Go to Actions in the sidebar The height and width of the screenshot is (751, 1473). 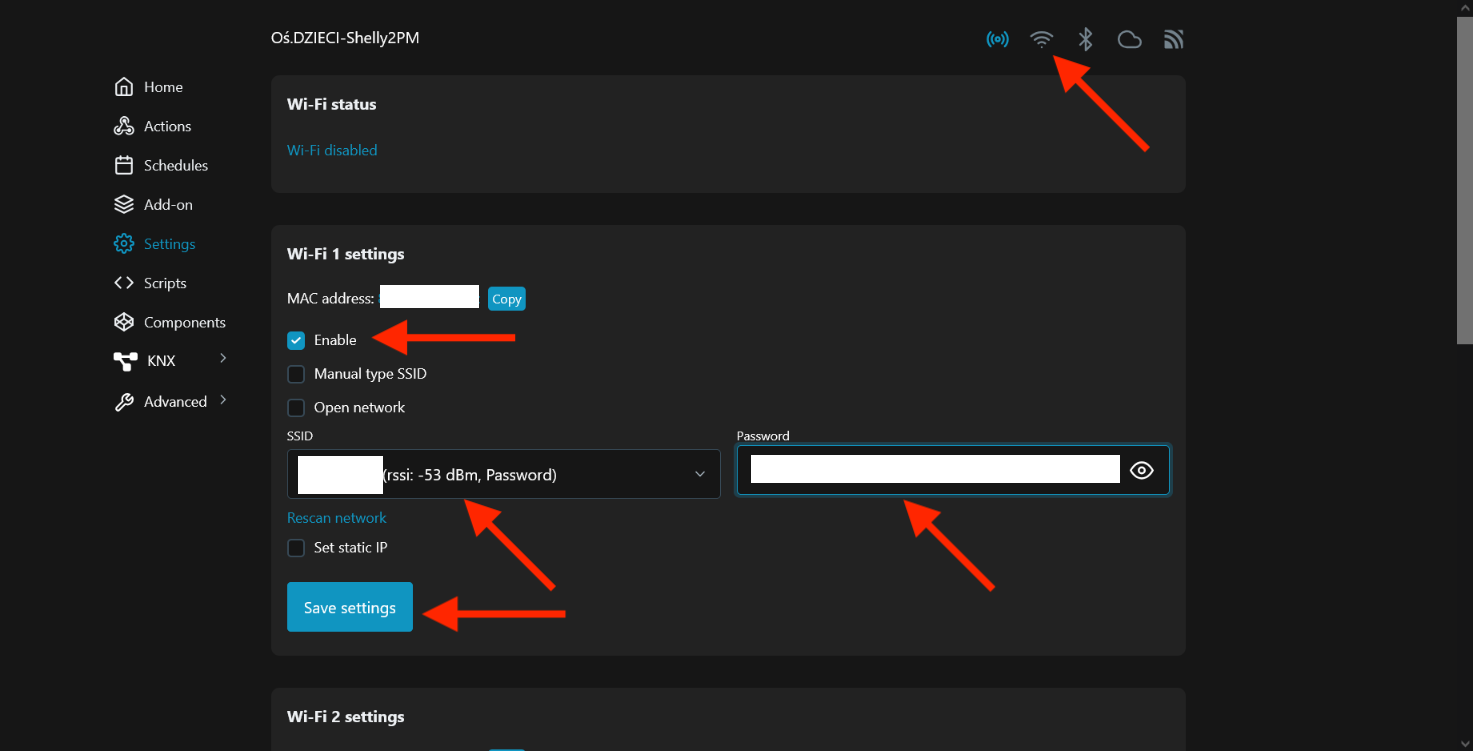[167, 127]
